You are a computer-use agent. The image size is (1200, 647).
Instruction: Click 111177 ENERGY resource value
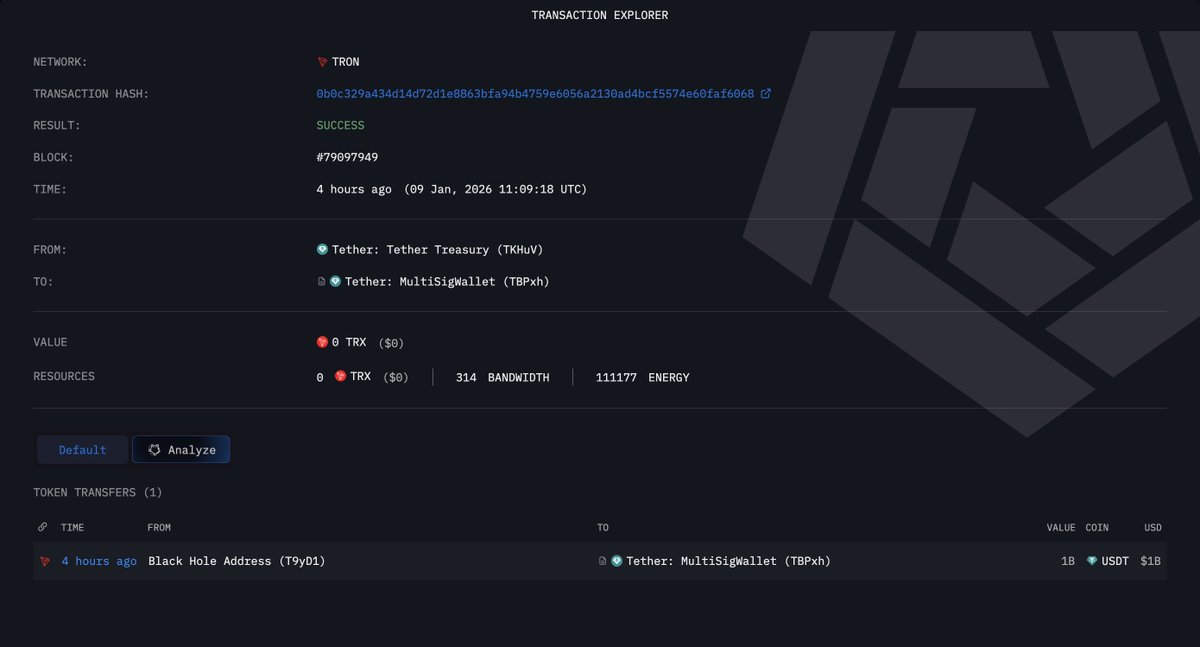click(642, 377)
